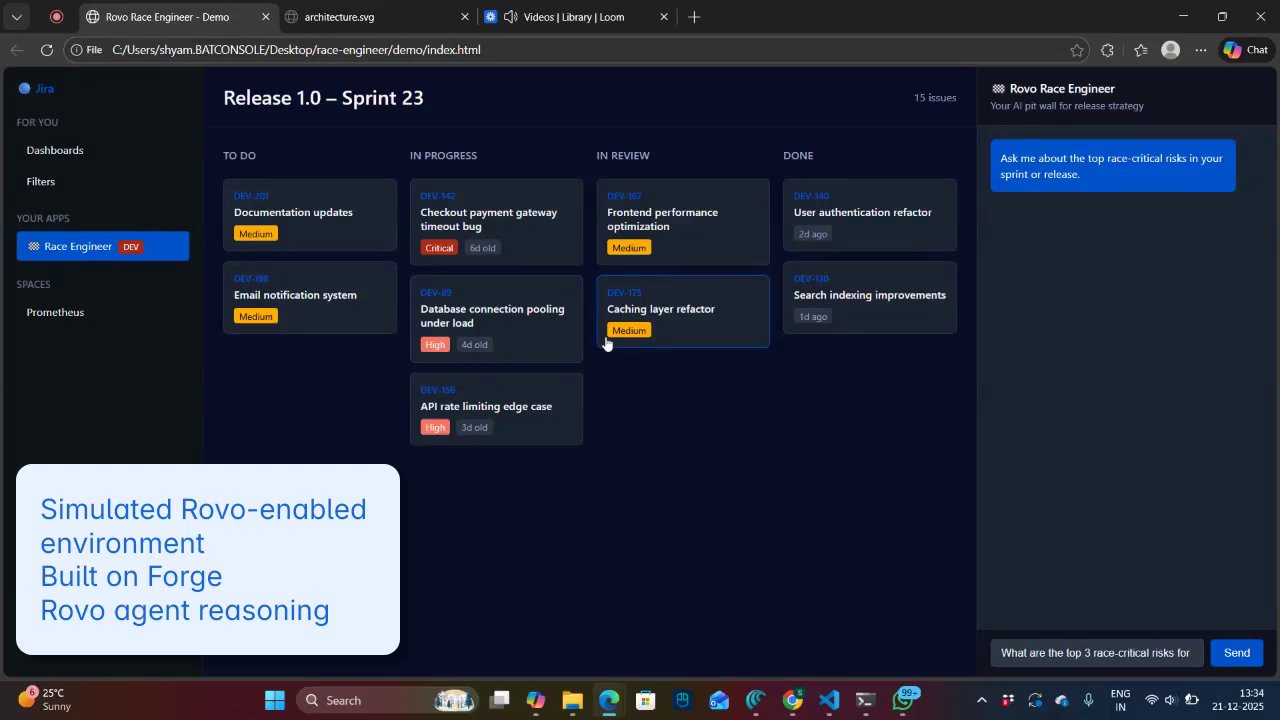
Task: Click ENG IN language indicator
Action: click(1121, 700)
